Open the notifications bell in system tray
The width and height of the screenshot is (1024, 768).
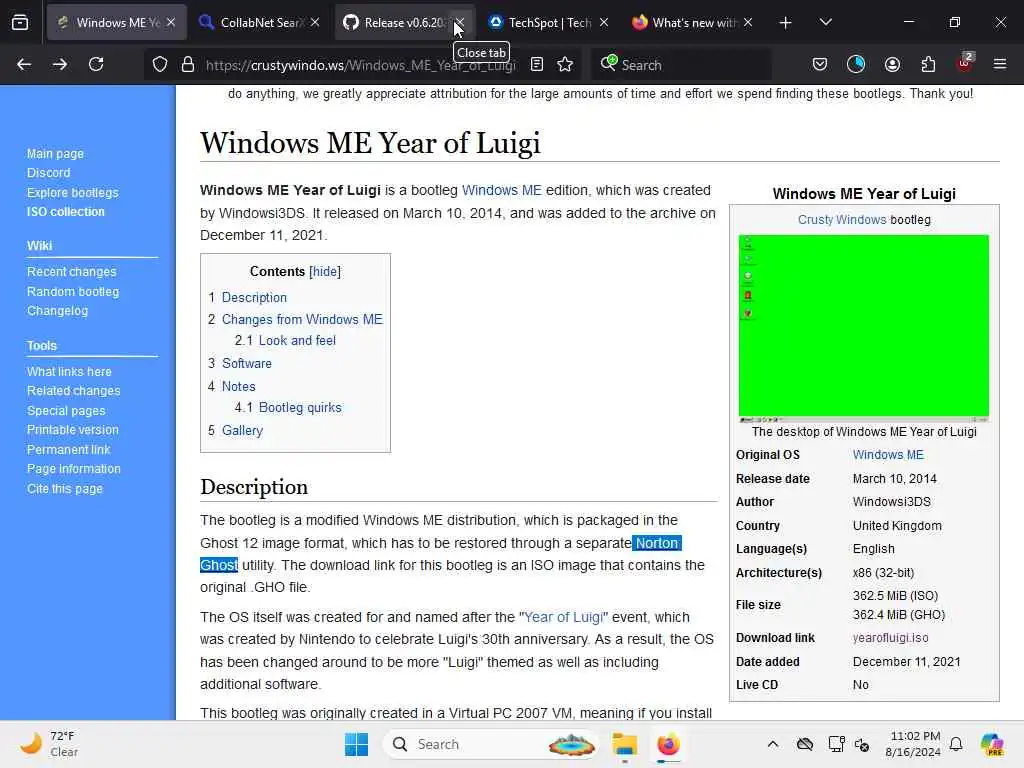(956, 744)
